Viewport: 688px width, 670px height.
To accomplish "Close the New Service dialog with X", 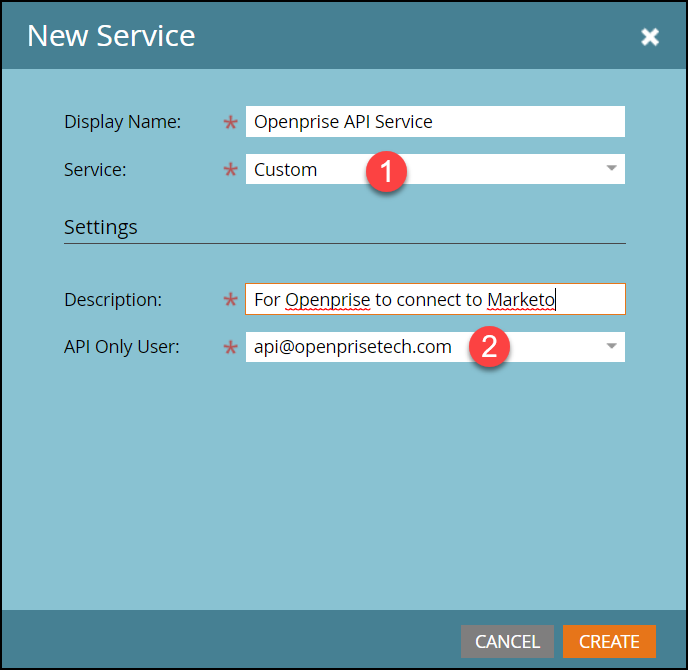I will (x=650, y=37).
